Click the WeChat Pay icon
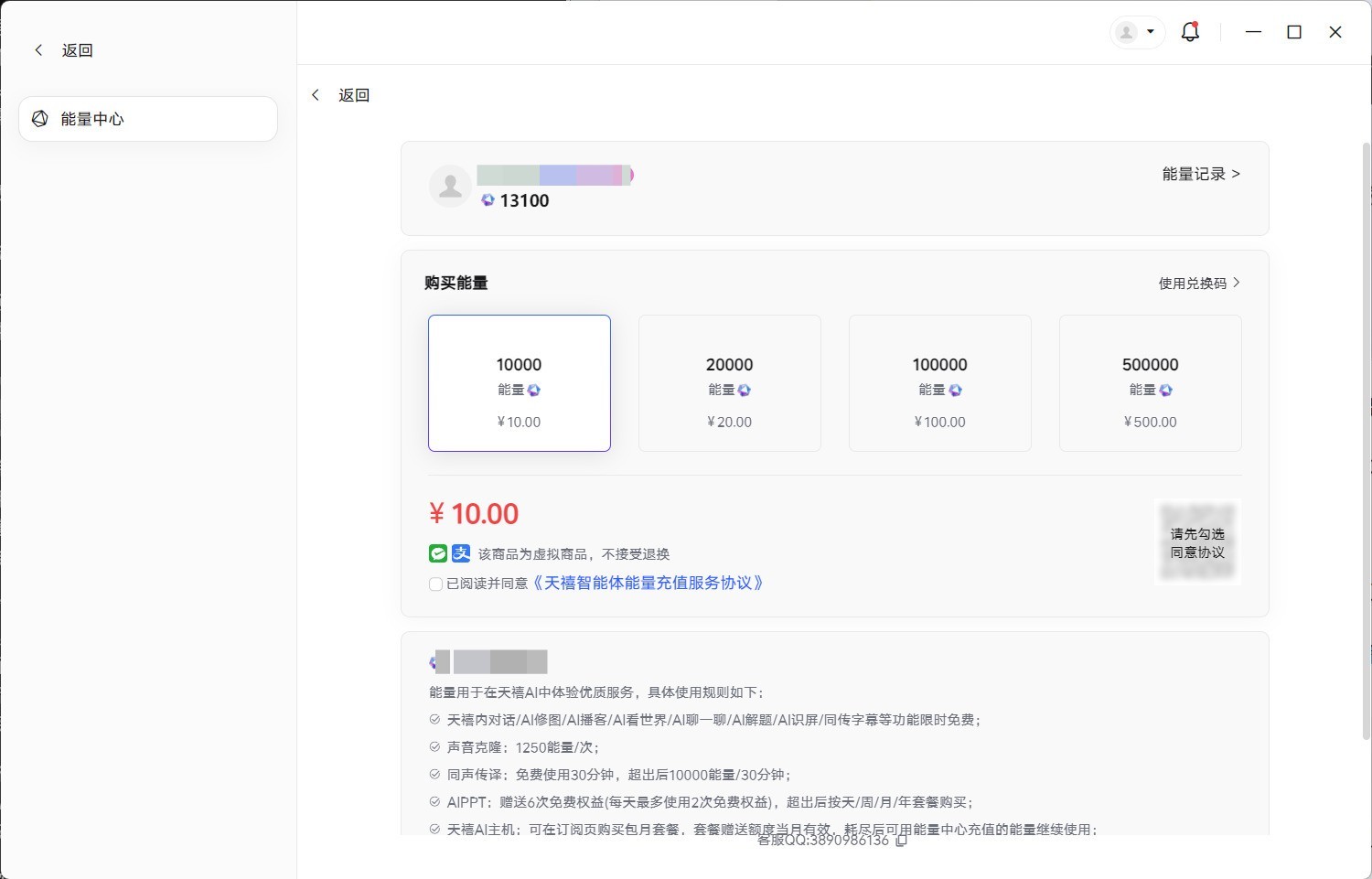The height and width of the screenshot is (879, 1372). click(x=438, y=553)
